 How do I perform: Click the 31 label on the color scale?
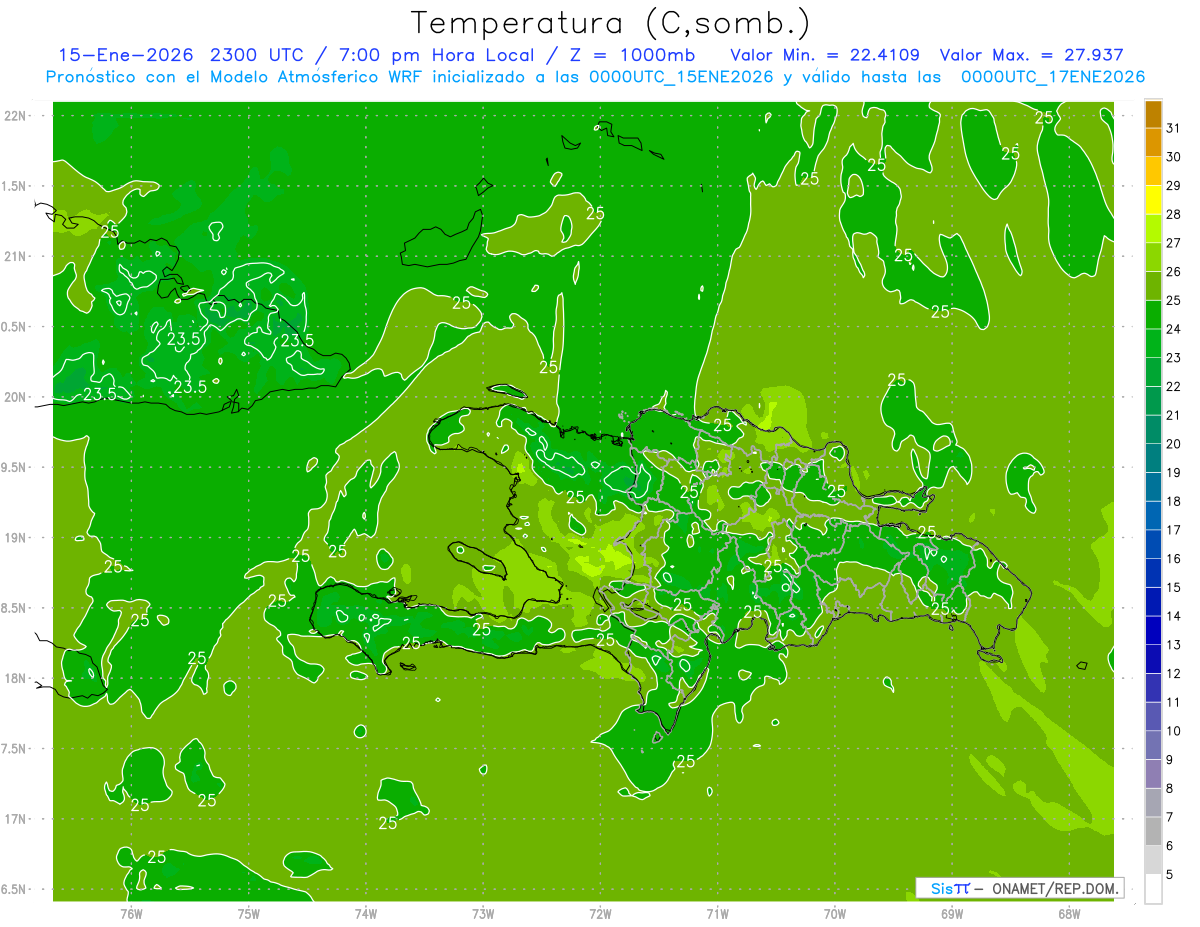coord(1173,128)
